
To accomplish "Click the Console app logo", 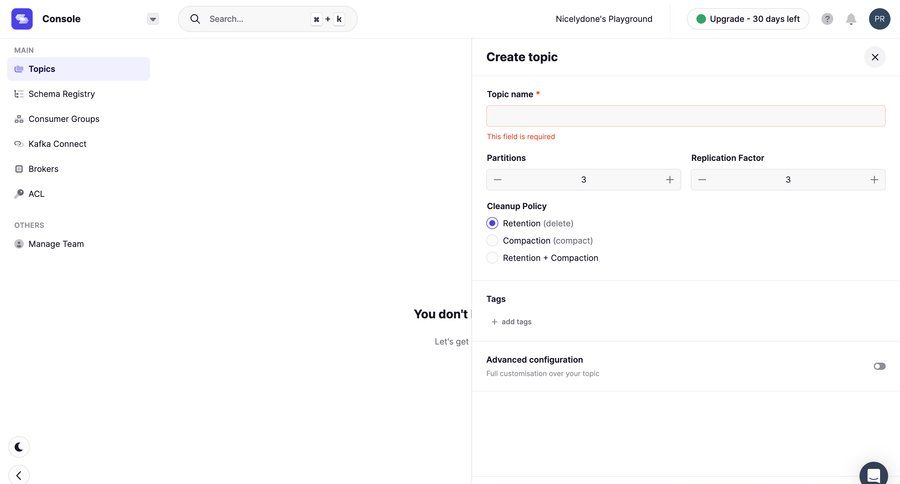I will pyautogui.click(x=22, y=19).
